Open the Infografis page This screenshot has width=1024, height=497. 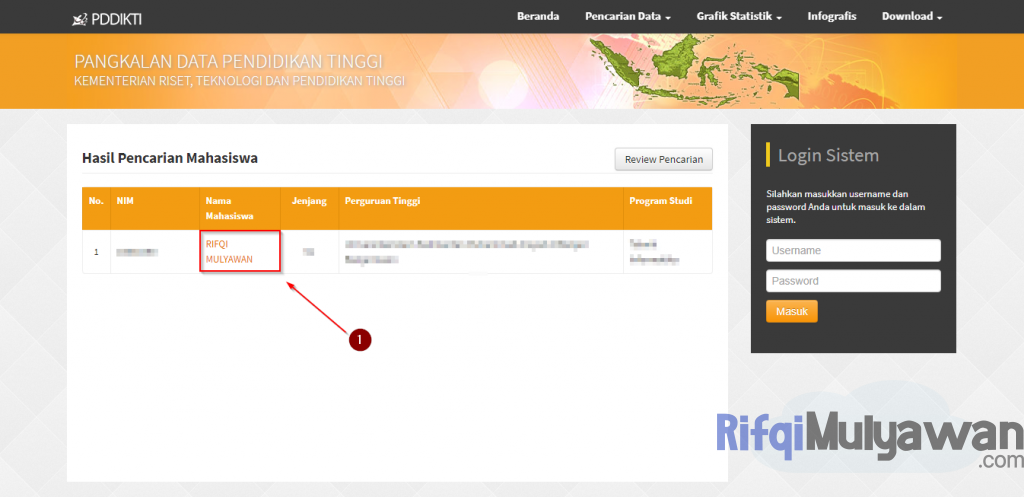[831, 16]
